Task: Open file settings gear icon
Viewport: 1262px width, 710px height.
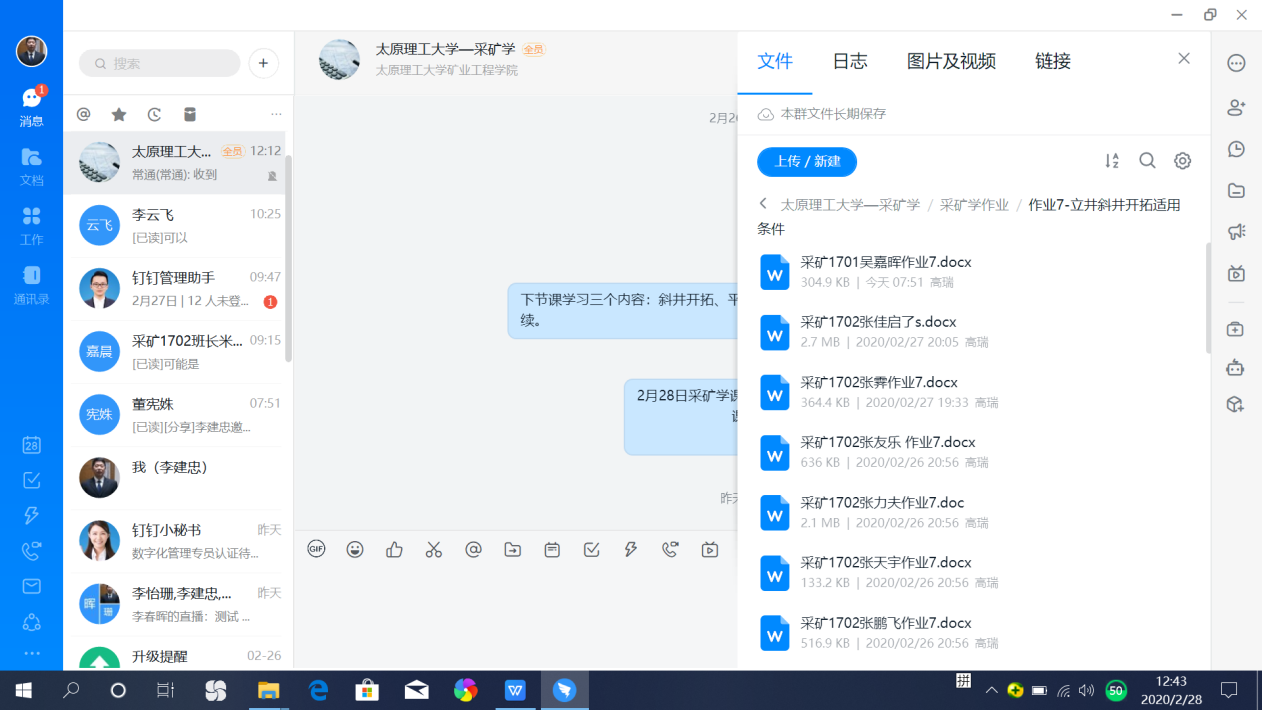Action: [1182, 161]
